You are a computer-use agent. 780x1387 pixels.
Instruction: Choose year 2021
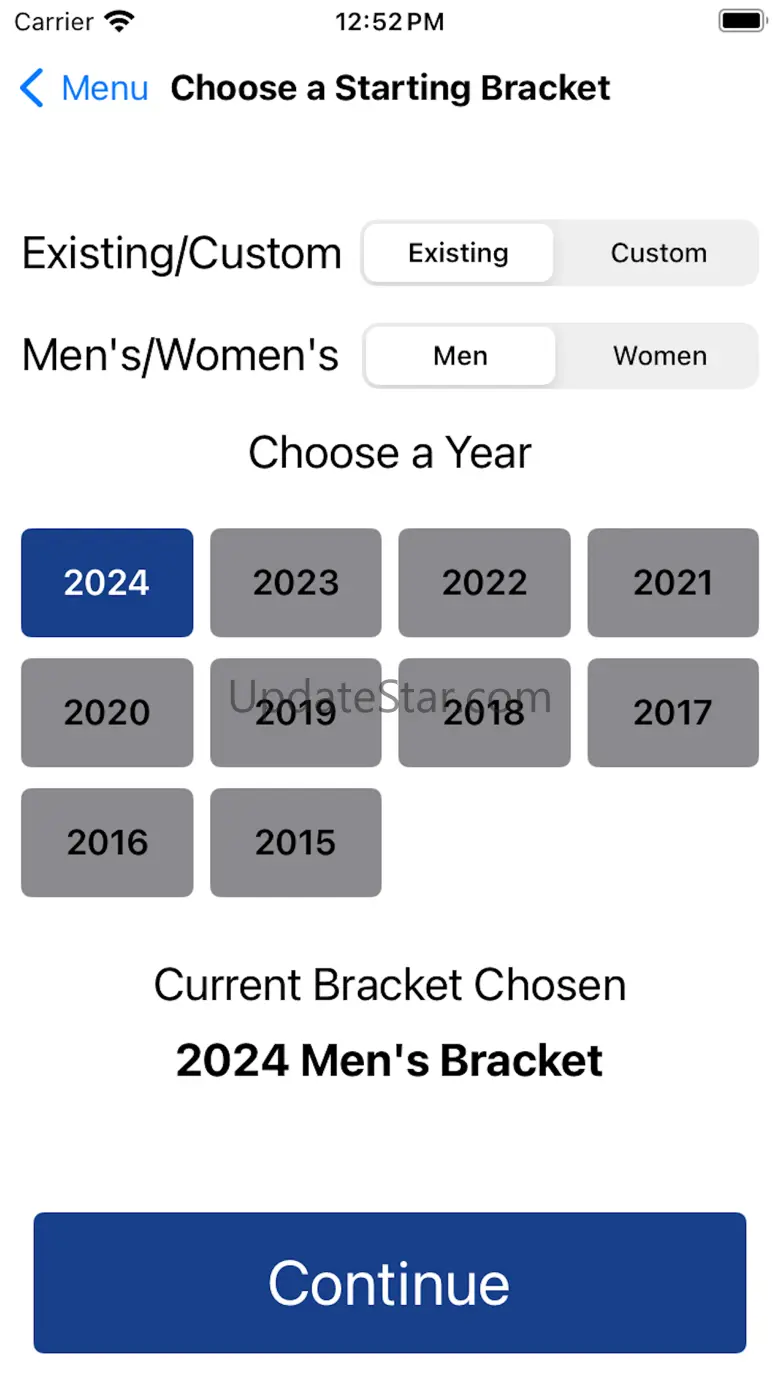coord(673,583)
